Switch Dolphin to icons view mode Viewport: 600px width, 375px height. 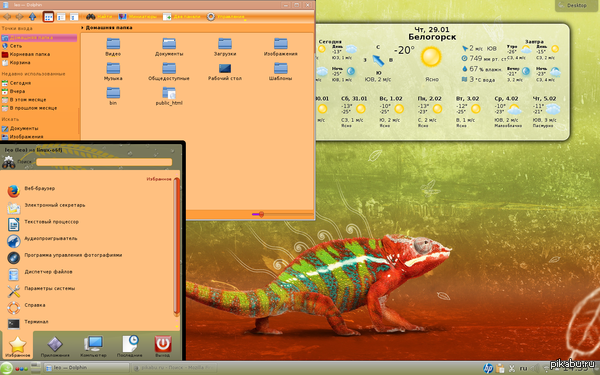coord(48,17)
